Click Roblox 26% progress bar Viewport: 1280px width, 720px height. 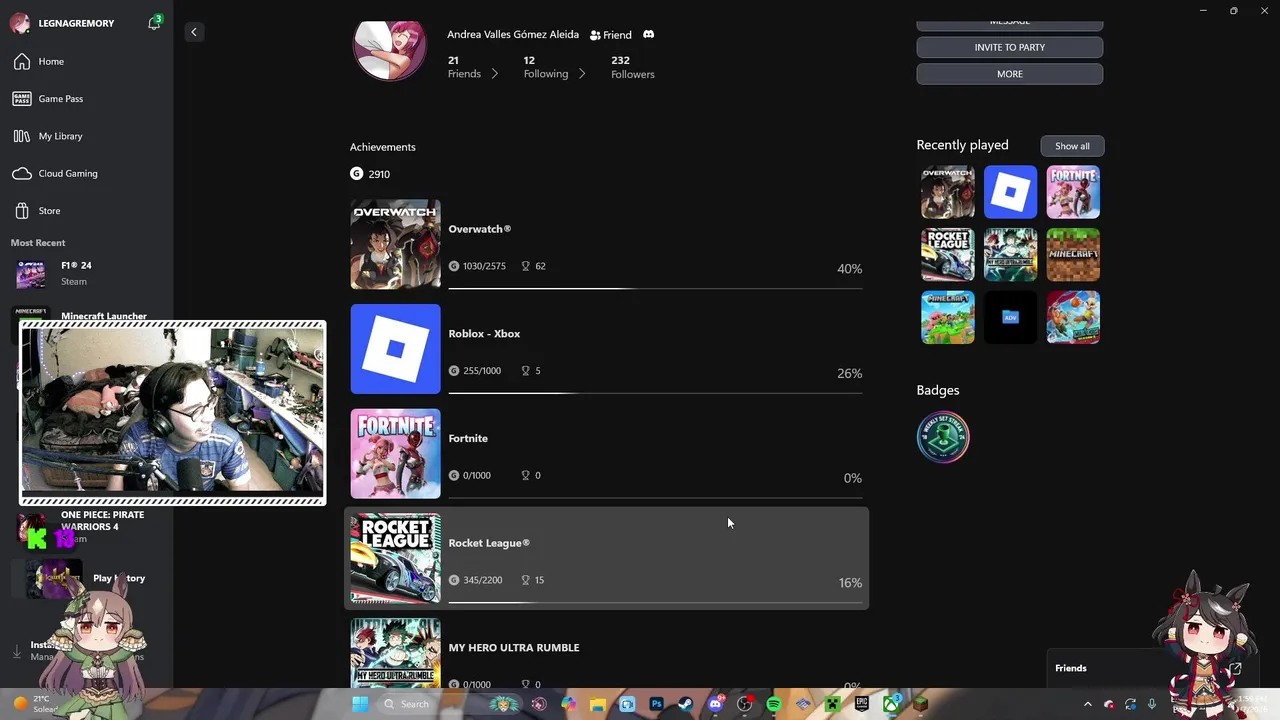point(655,393)
